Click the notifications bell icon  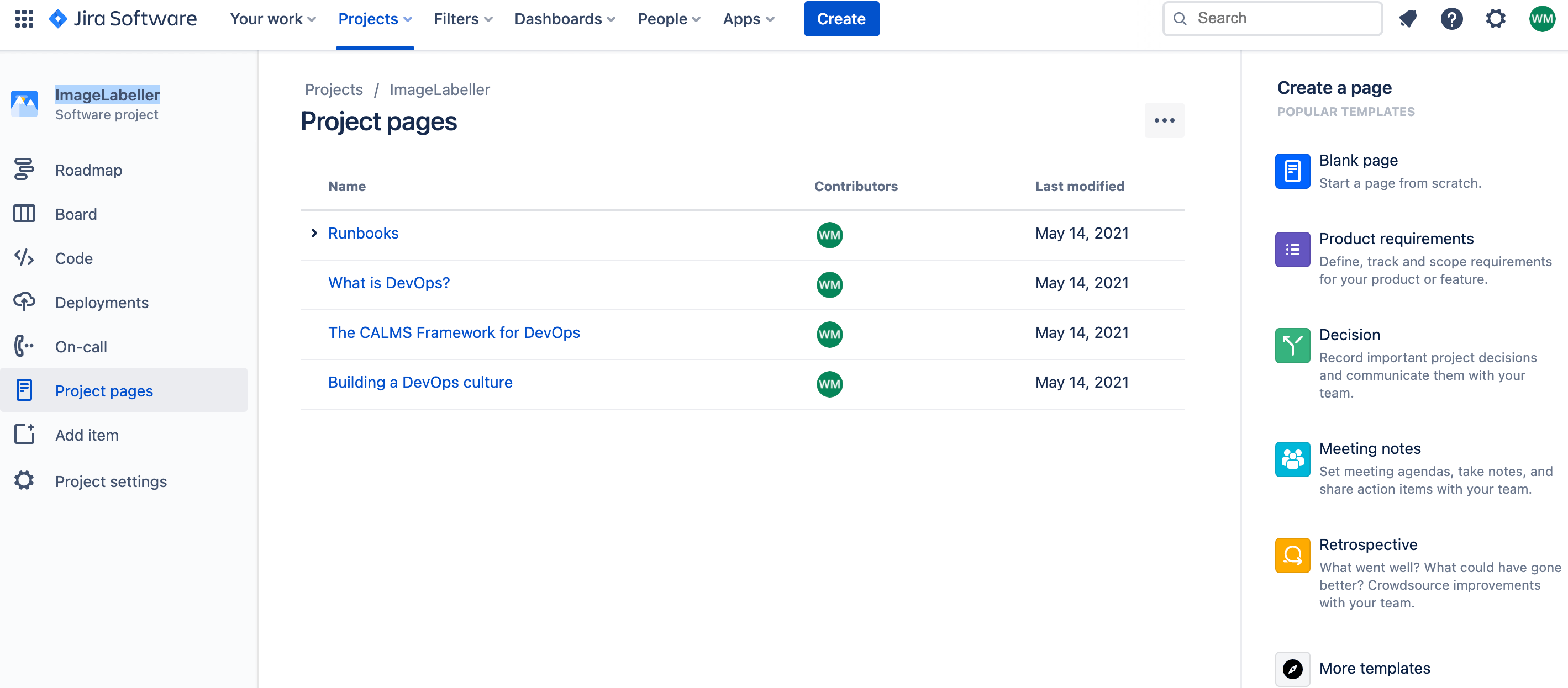[1408, 18]
